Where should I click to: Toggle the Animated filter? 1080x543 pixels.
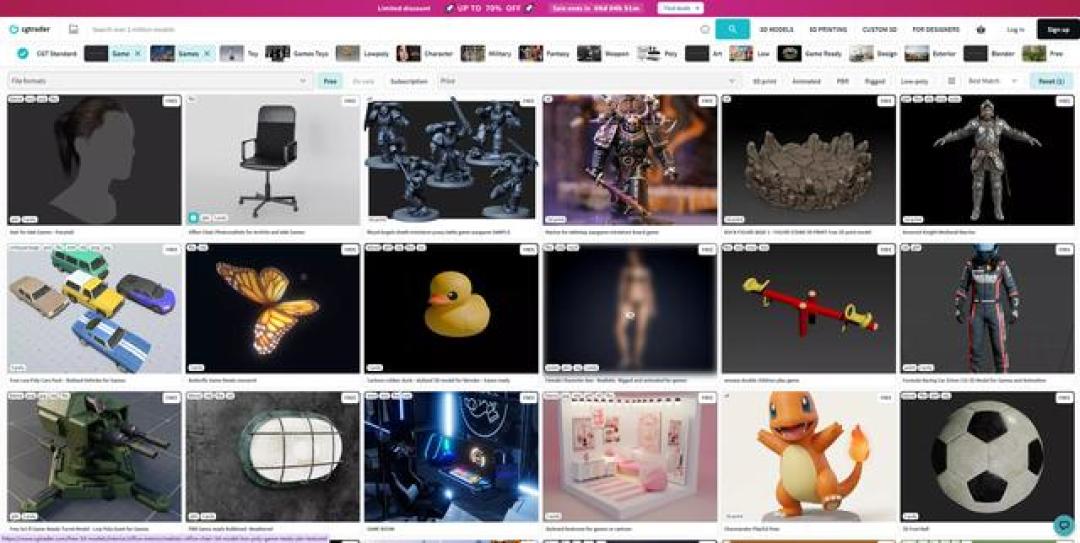point(806,81)
